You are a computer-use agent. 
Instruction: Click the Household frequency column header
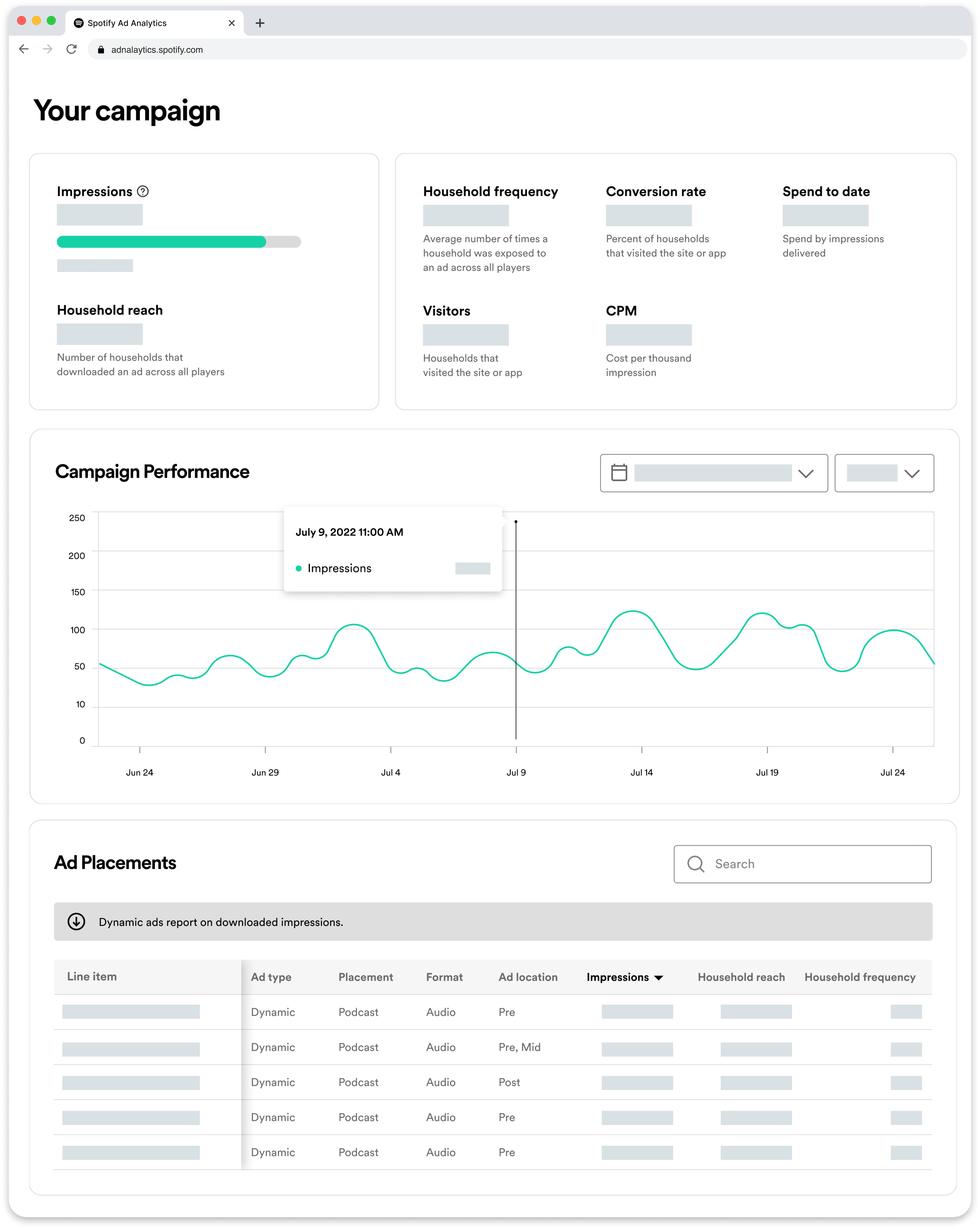859,977
